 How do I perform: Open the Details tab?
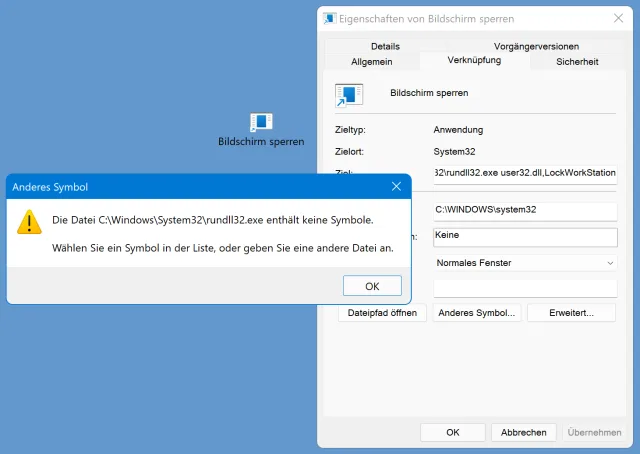pos(385,46)
